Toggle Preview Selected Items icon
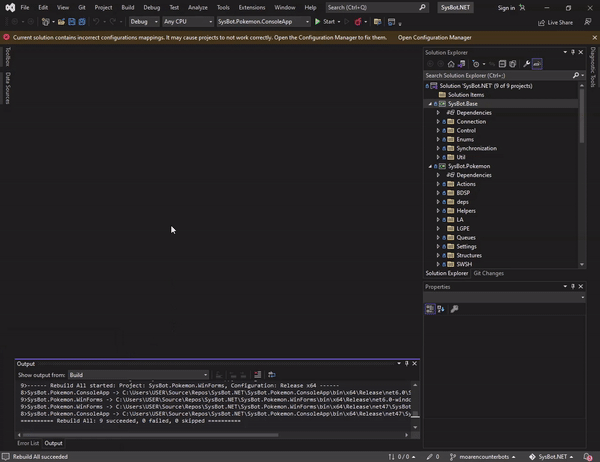The height and width of the screenshot is (462, 600). (x=537, y=64)
